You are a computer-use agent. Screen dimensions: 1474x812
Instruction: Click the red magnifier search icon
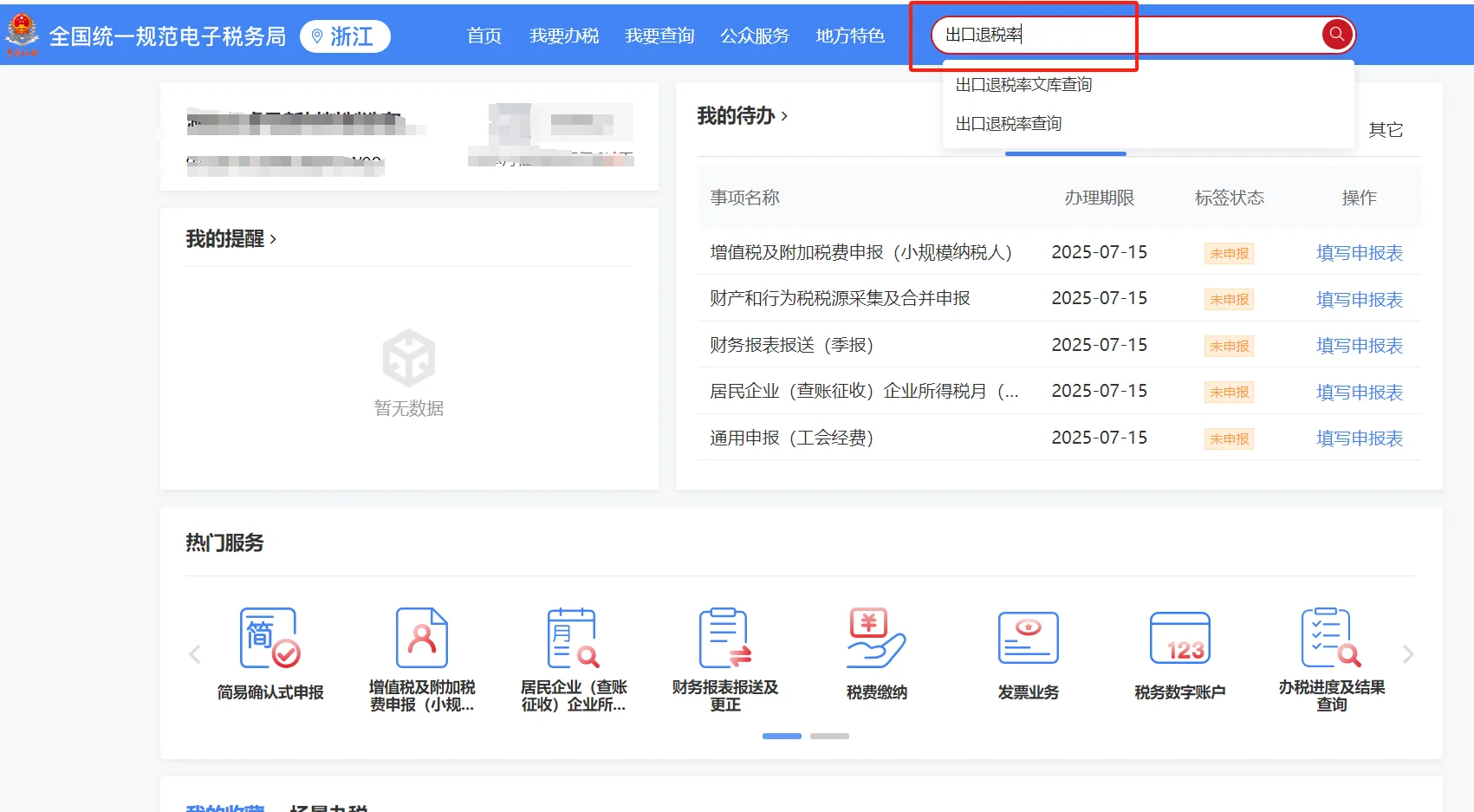tap(1336, 35)
